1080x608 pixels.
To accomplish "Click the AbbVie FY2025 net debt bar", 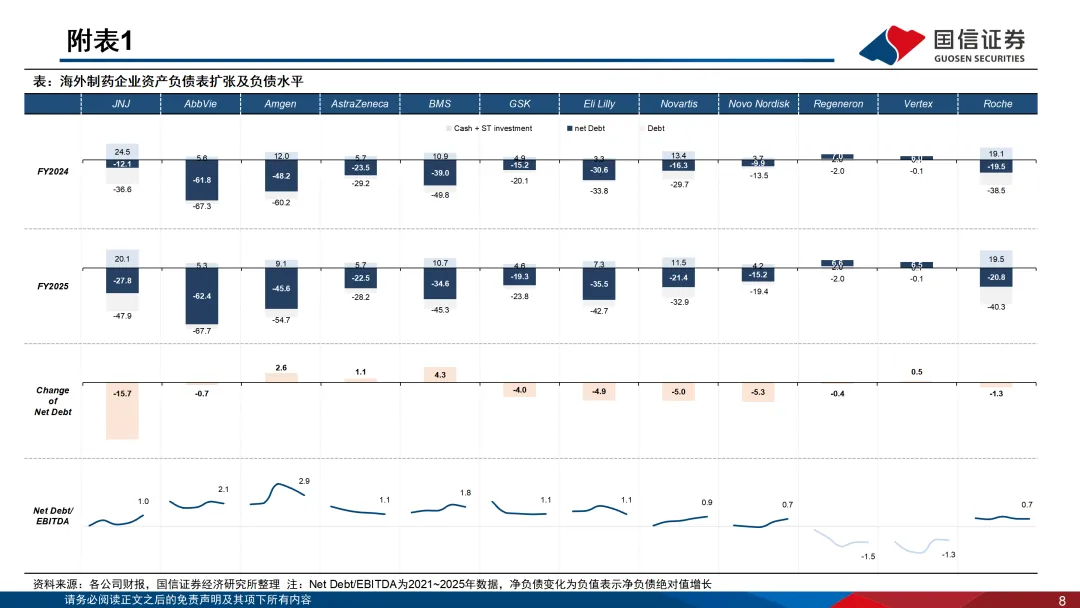I will (202, 296).
